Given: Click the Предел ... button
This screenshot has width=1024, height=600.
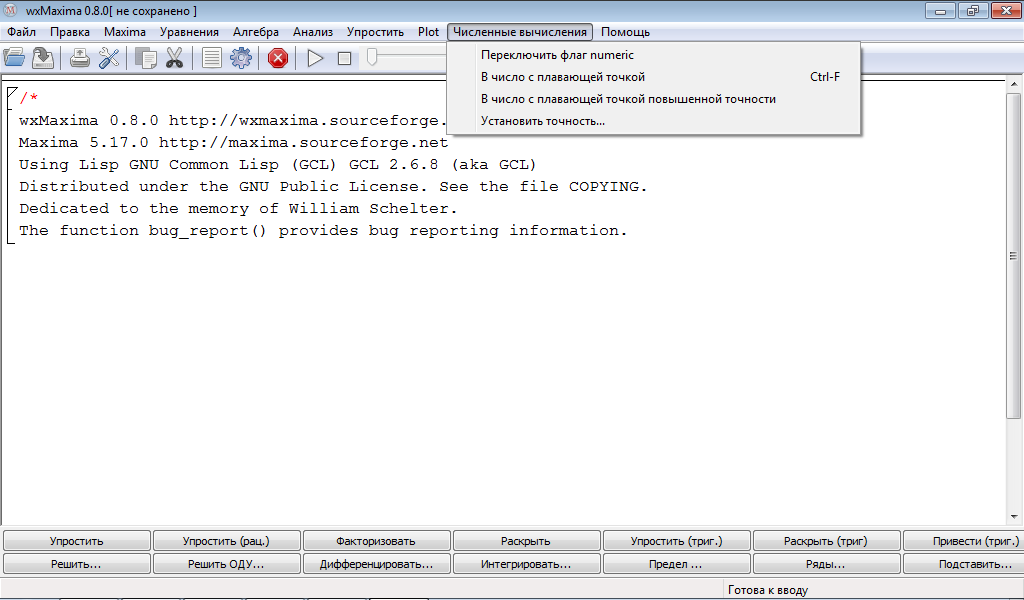Looking at the screenshot, I should [677, 564].
